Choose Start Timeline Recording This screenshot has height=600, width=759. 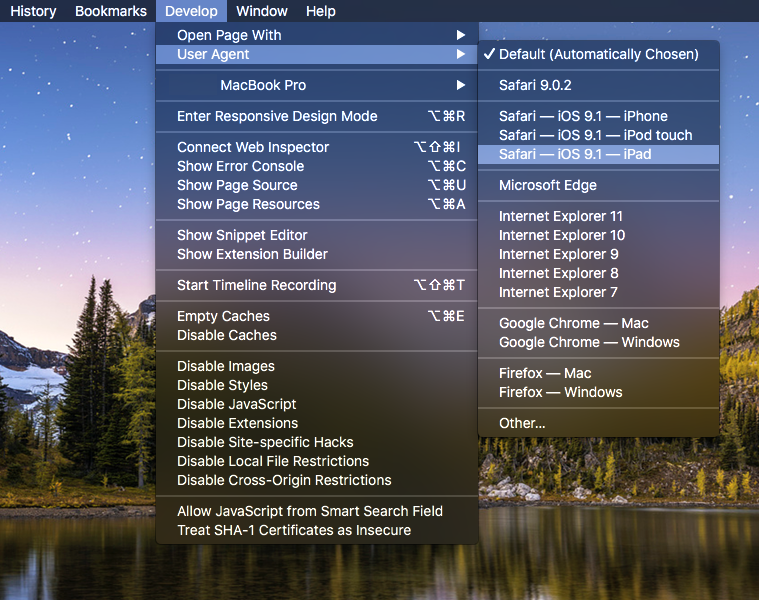[x=317, y=285]
